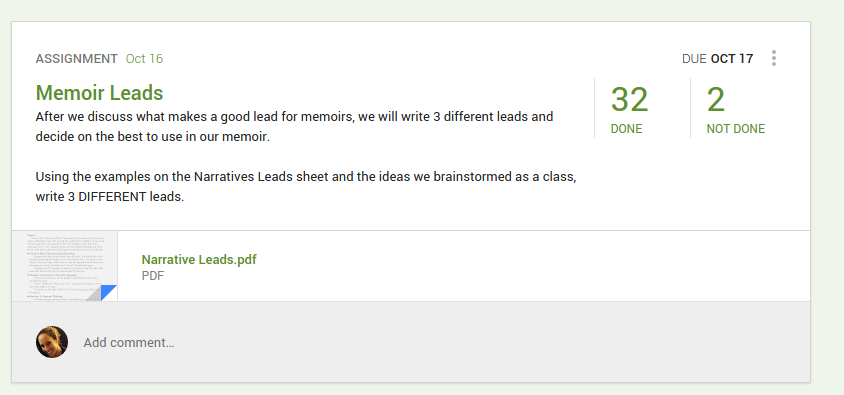Focus the Add comment field

click(129, 342)
